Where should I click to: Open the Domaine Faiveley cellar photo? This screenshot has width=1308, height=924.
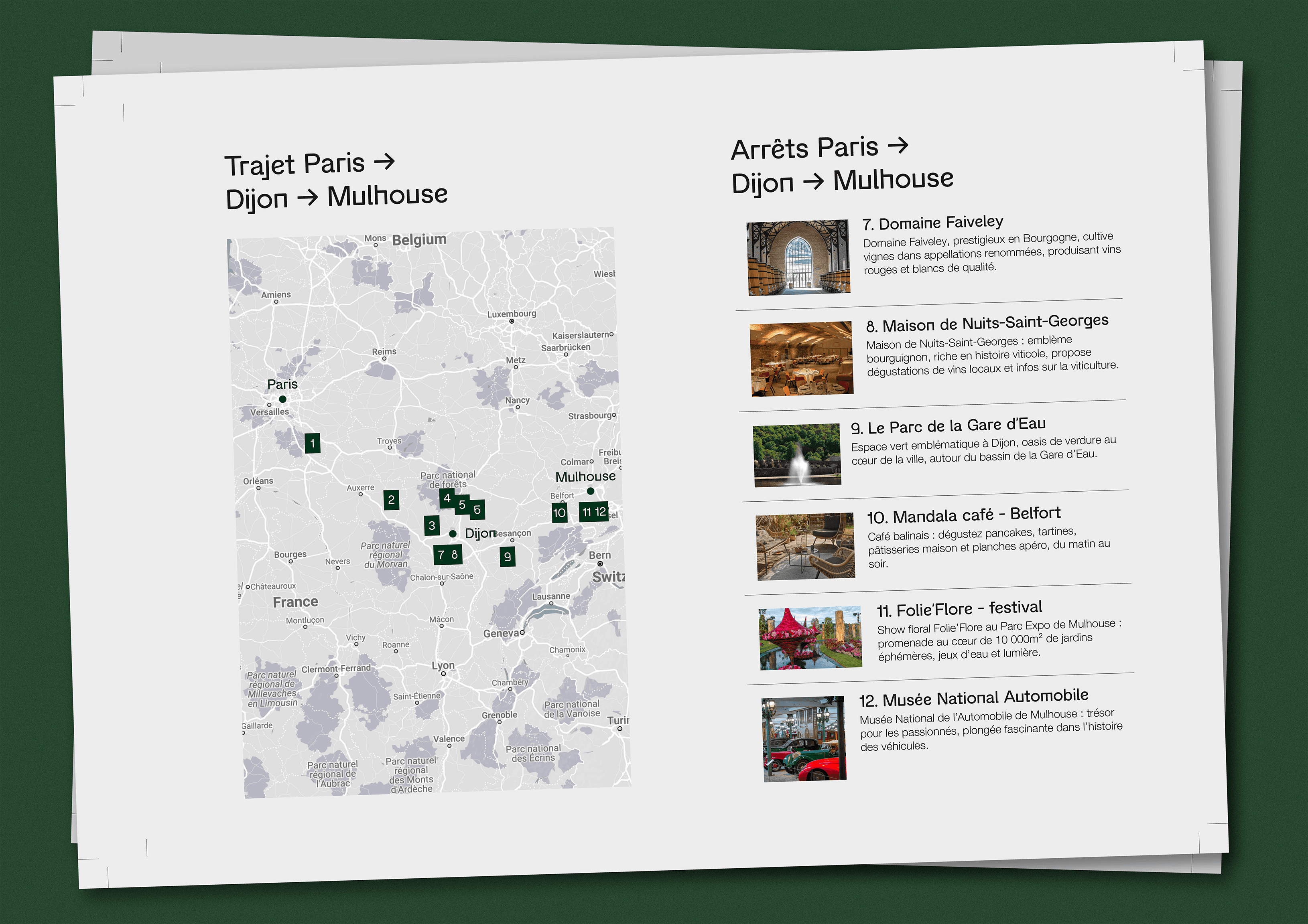[x=798, y=258]
